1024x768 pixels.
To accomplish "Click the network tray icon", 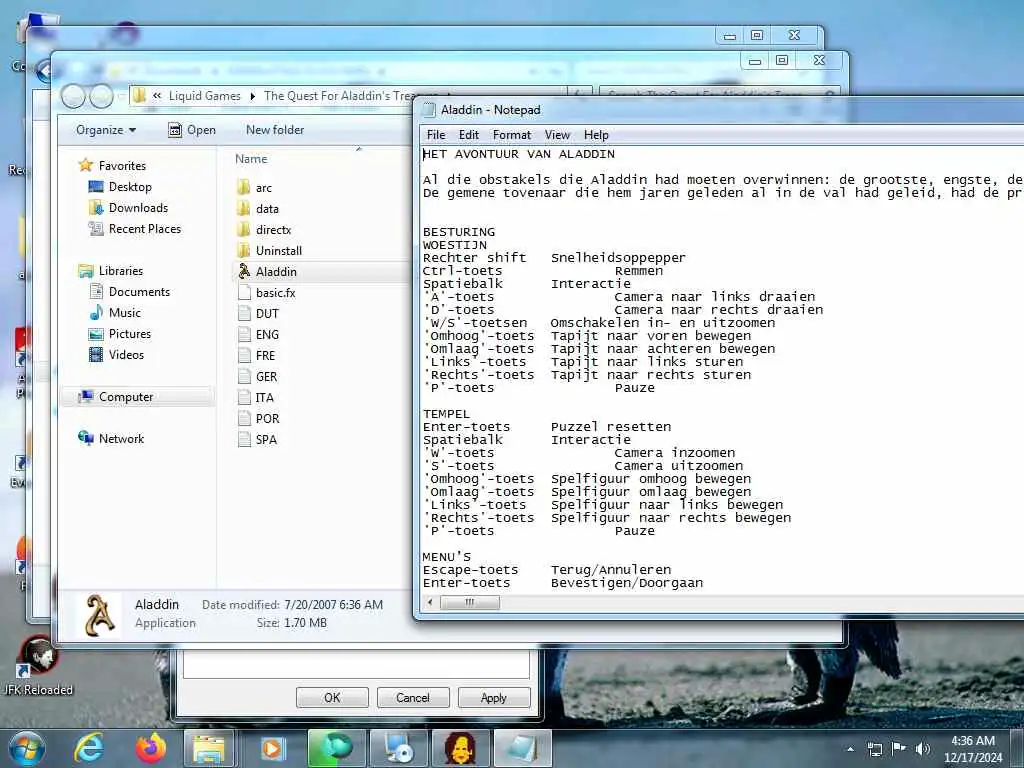I will coord(874,749).
